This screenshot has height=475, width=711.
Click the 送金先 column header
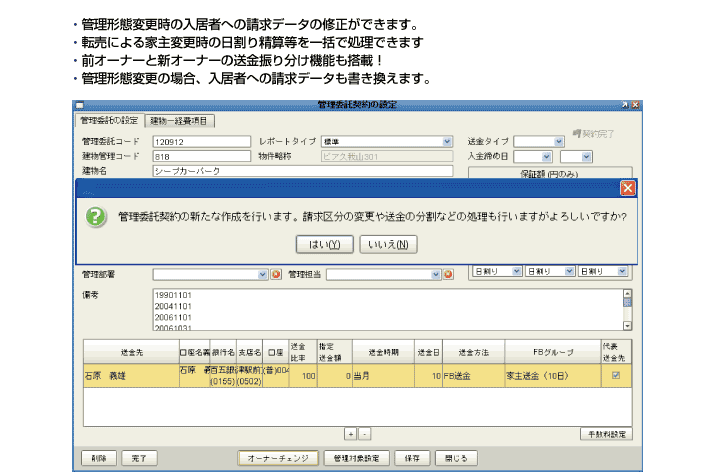point(131,352)
